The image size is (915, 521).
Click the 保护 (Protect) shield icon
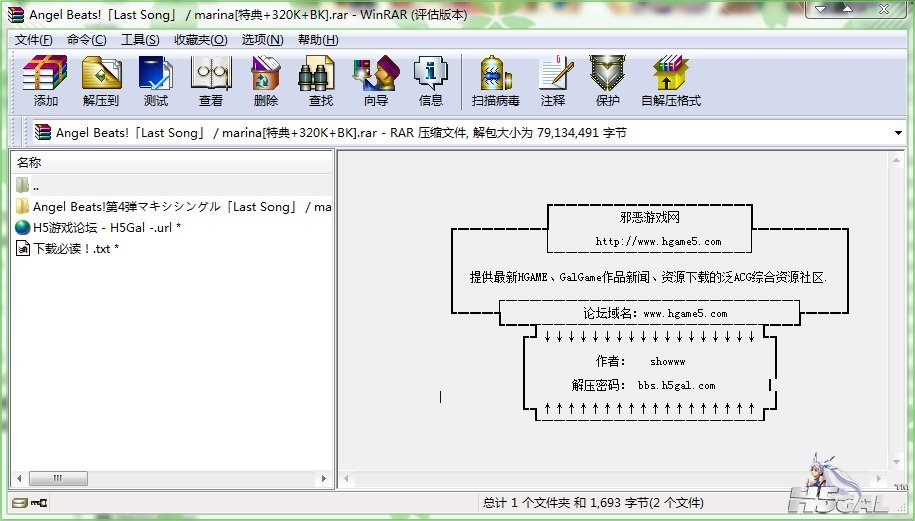tap(607, 81)
